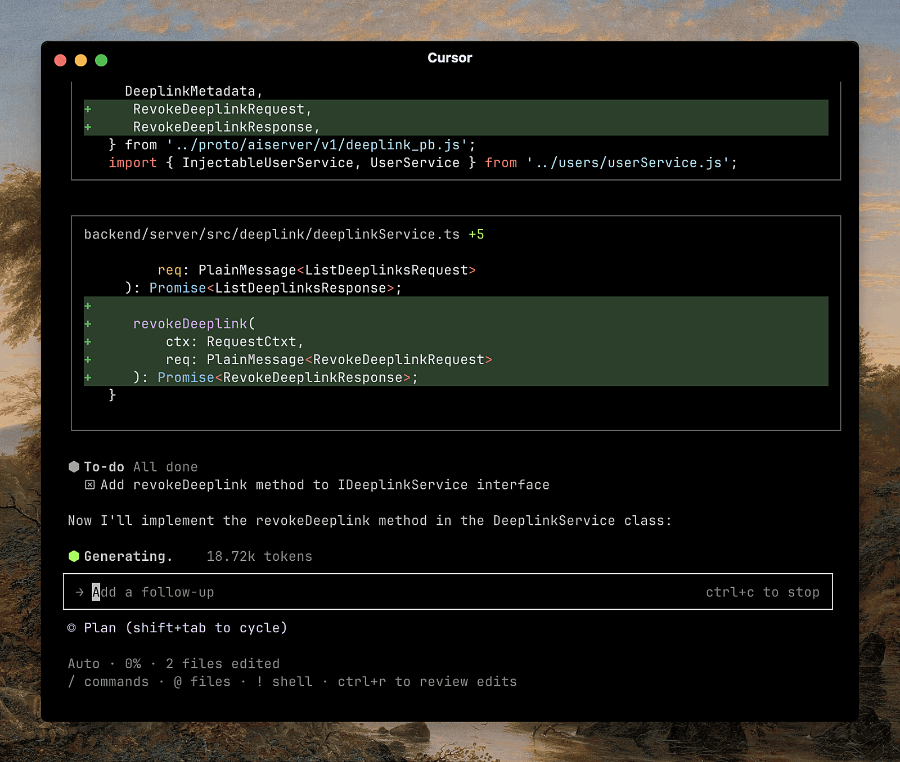Click the To-do hexagon icon
Image resolution: width=900 pixels, height=762 pixels.
[x=73, y=467]
